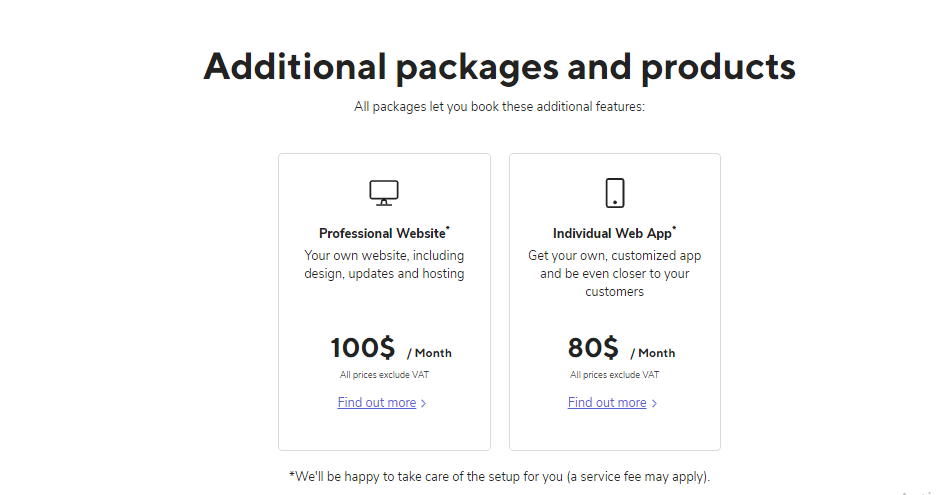
Task: Click the monitor icon in Professional Website card
Action: [x=384, y=192]
